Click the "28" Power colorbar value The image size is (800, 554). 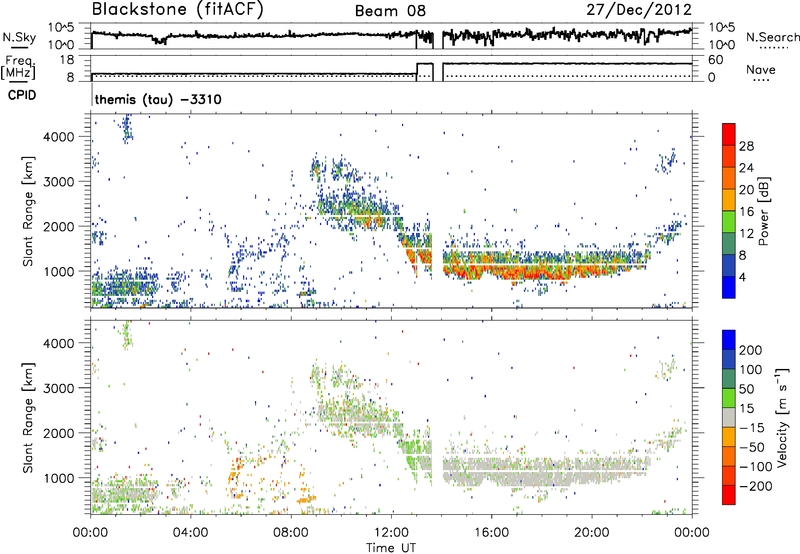coord(746,146)
